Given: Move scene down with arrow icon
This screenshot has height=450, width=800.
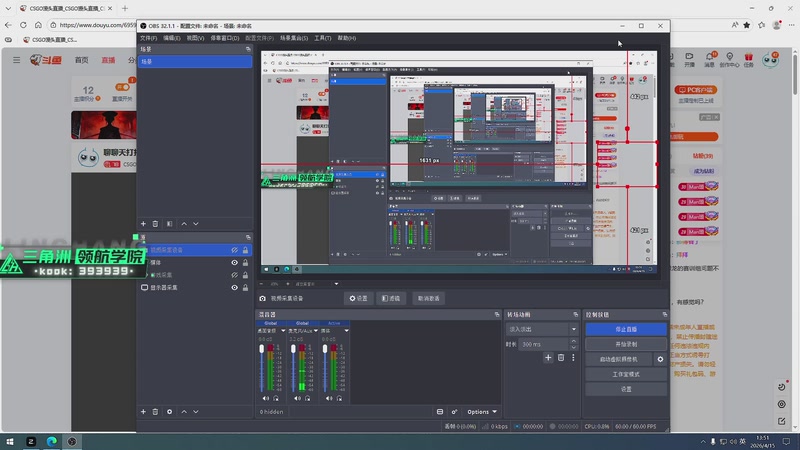Looking at the screenshot, I should [196, 223].
